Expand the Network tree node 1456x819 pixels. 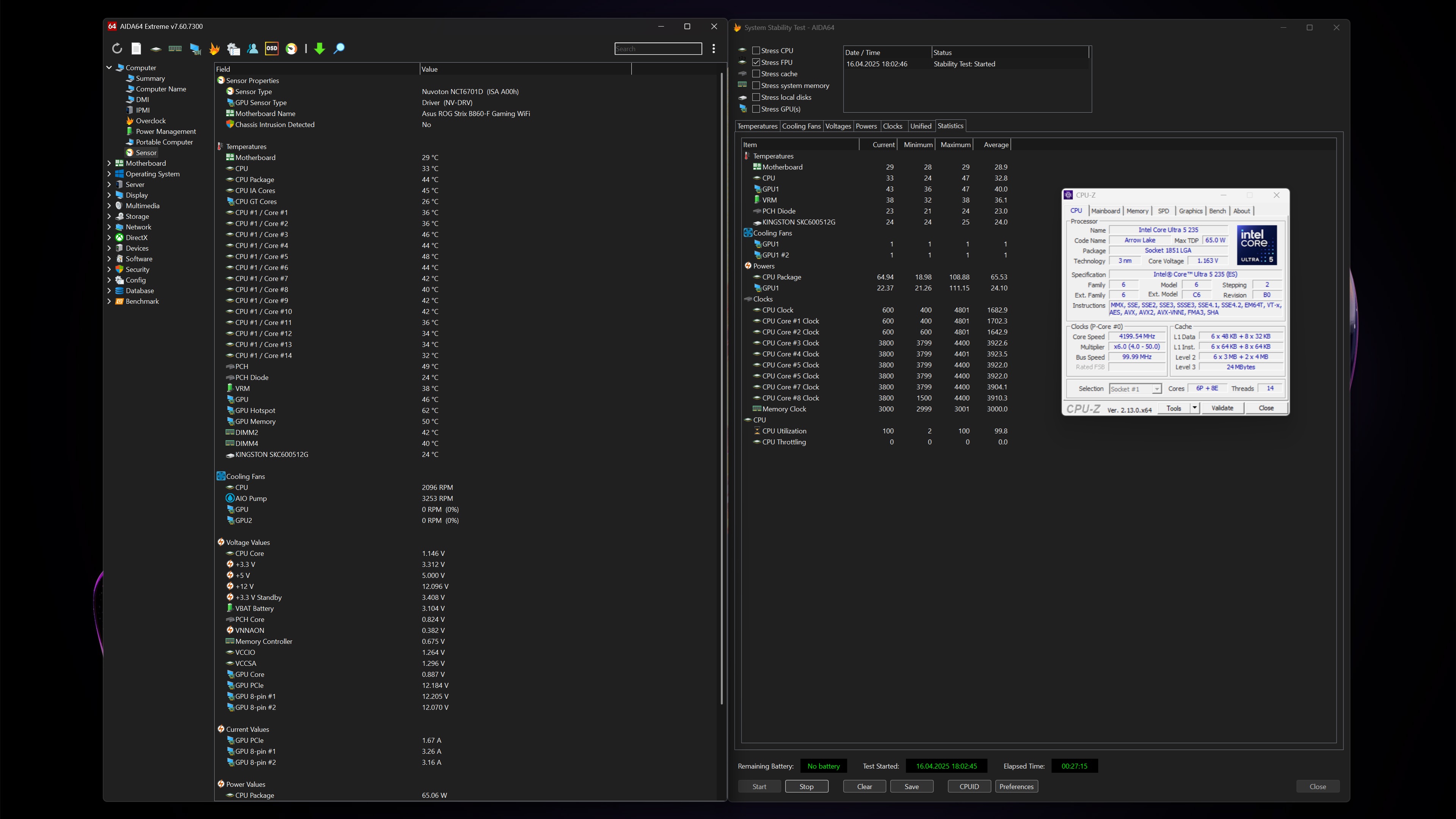[x=109, y=227]
